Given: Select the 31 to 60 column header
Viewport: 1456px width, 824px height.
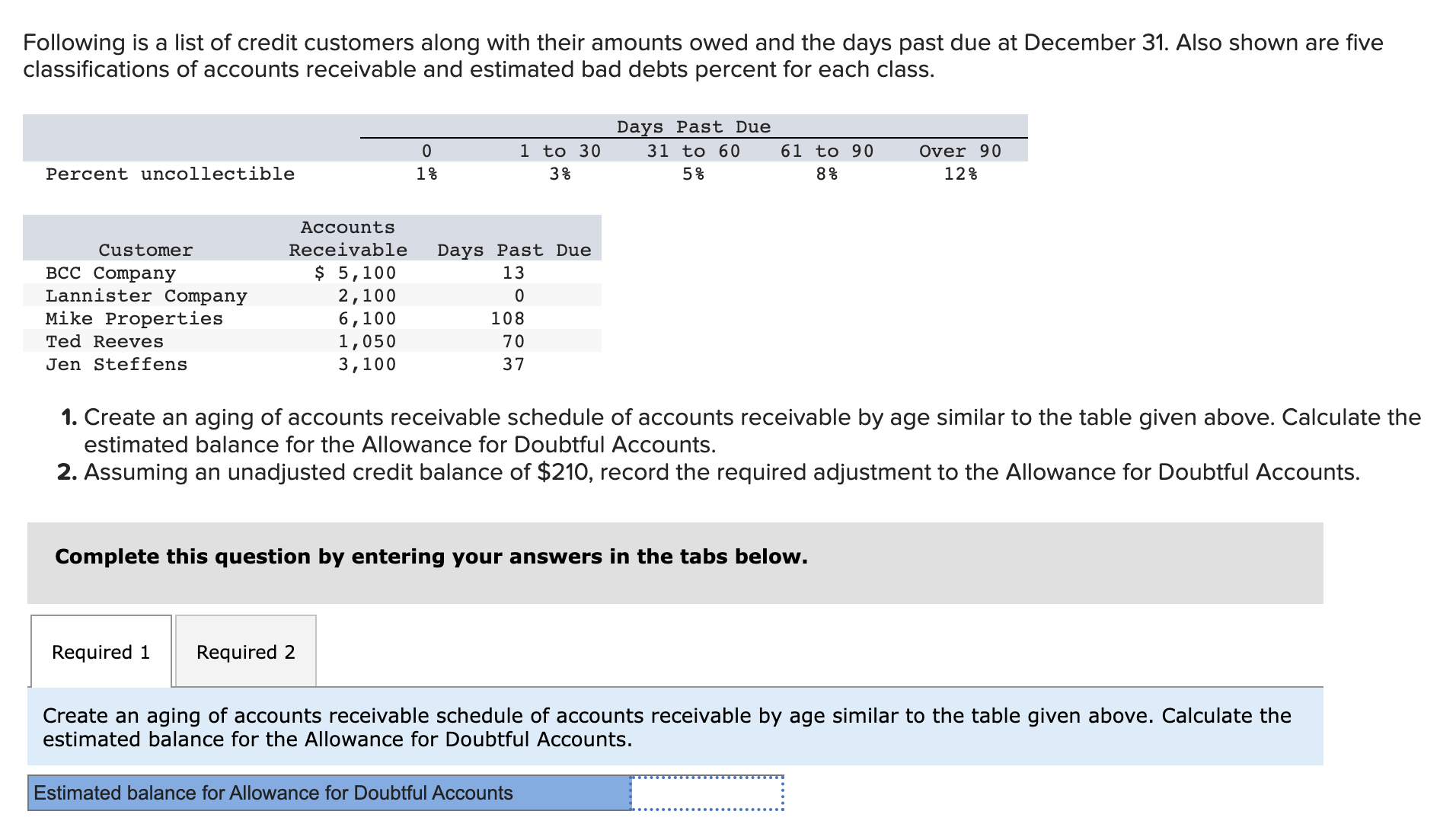Looking at the screenshot, I should [694, 151].
